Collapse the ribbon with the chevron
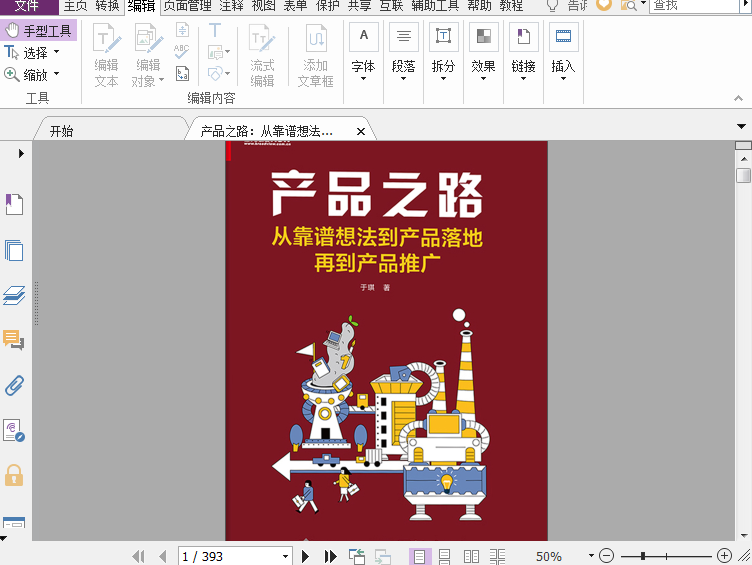This screenshot has height=565, width=752. pos(739,98)
